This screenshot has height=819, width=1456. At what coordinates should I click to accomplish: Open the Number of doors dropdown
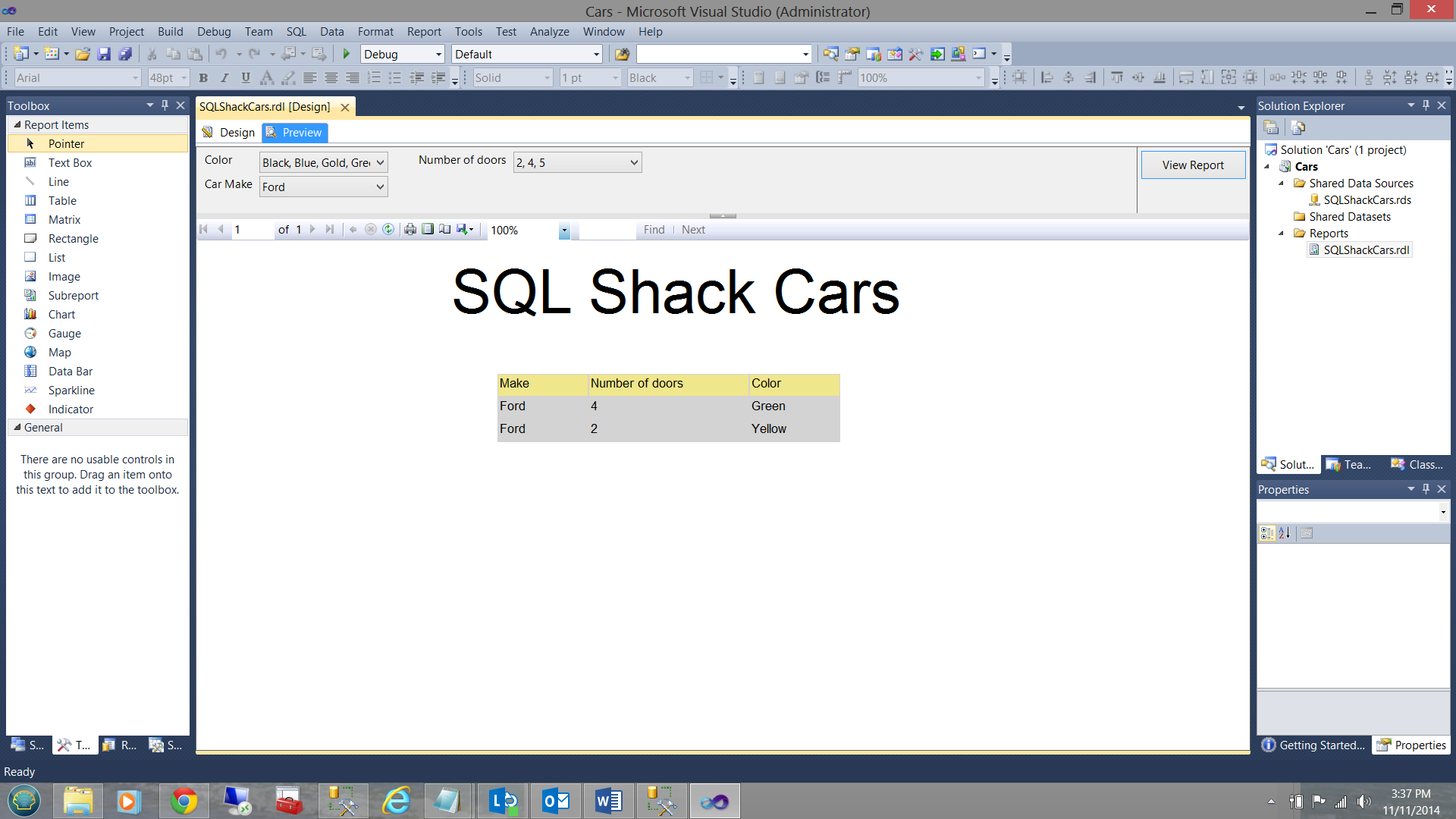[634, 163]
